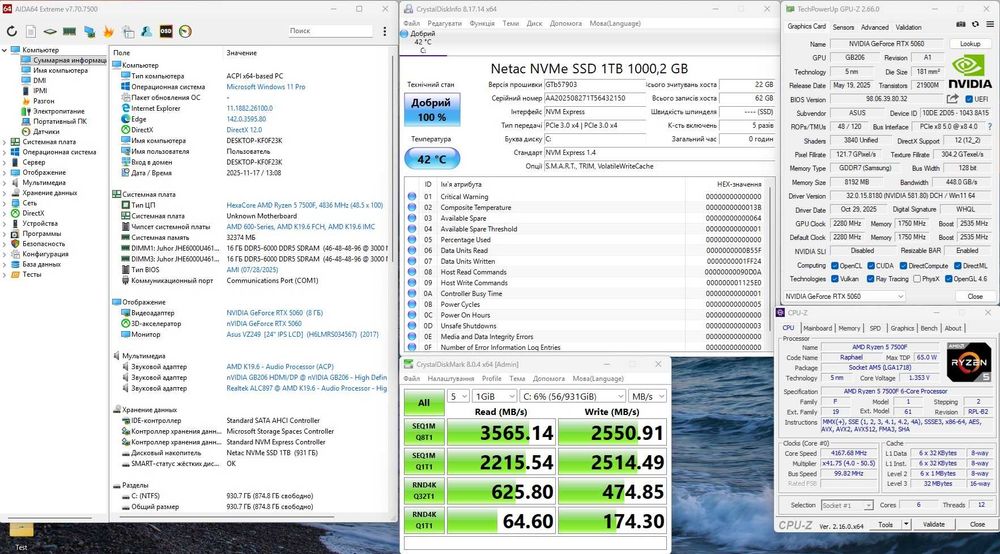Open CrystalDiskMark test count dropdown showing 5

458,397
